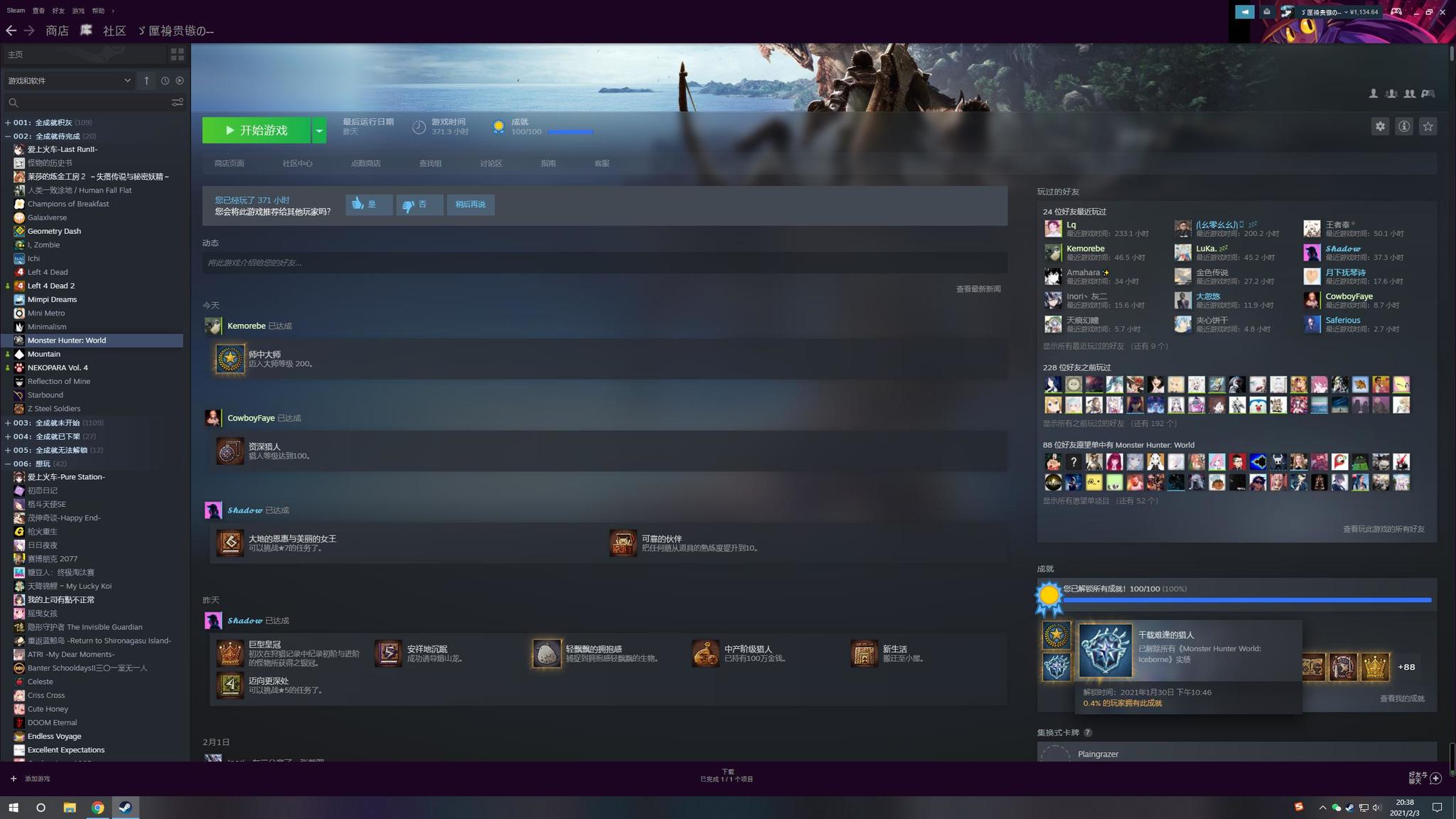Open the inbox envelope icon

click(x=1266, y=11)
